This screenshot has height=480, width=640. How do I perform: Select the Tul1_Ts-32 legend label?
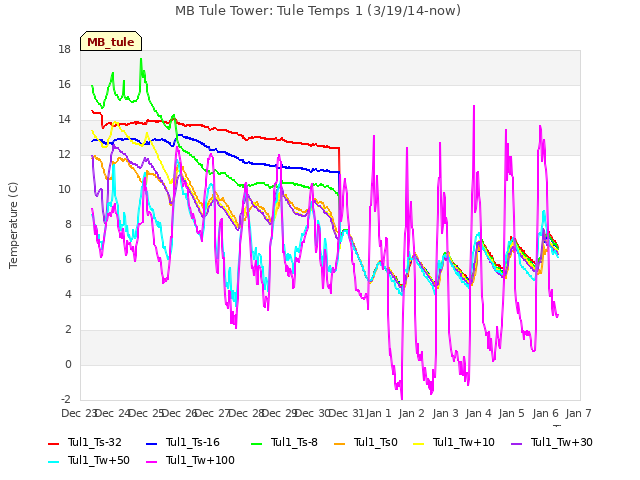pyautogui.click(x=95, y=442)
